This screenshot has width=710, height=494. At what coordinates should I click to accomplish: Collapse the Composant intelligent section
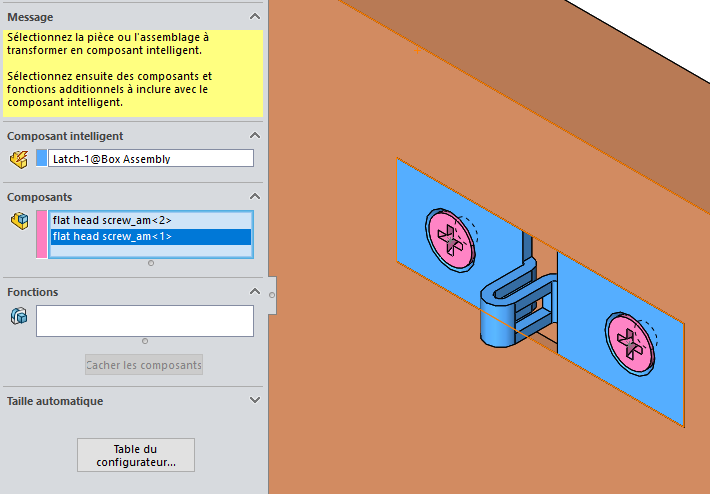click(255, 136)
